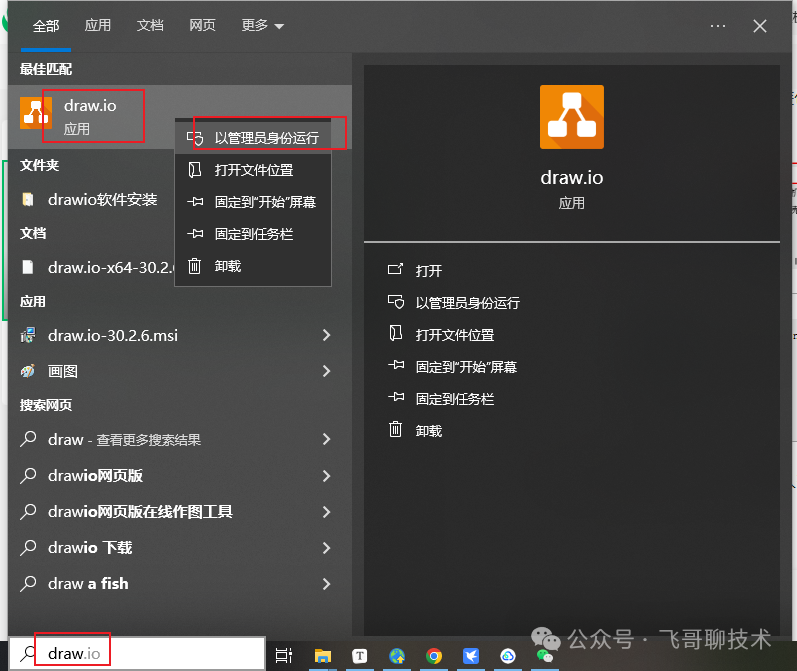Switch to the 应用 tab
The width and height of the screenshot is (797, 671).
pyautogui.click(x=98, y=25)
